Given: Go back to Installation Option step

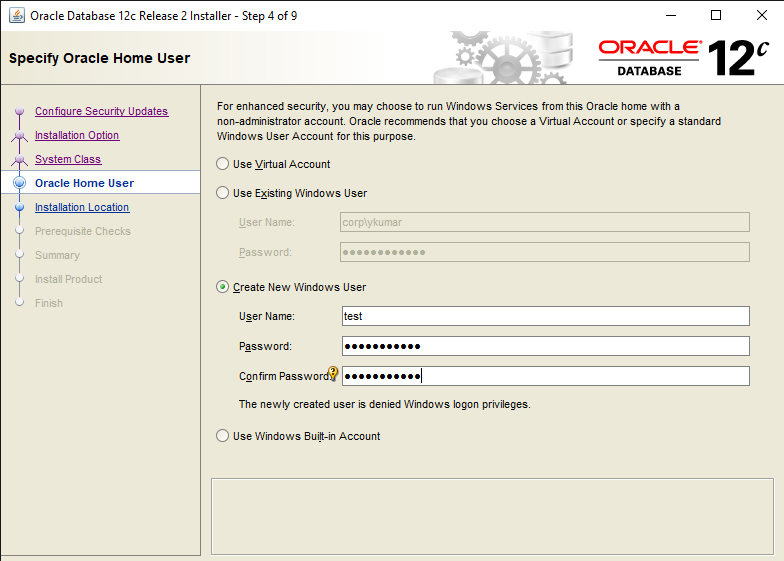Looking at the screenshot, I should (77, 136).
